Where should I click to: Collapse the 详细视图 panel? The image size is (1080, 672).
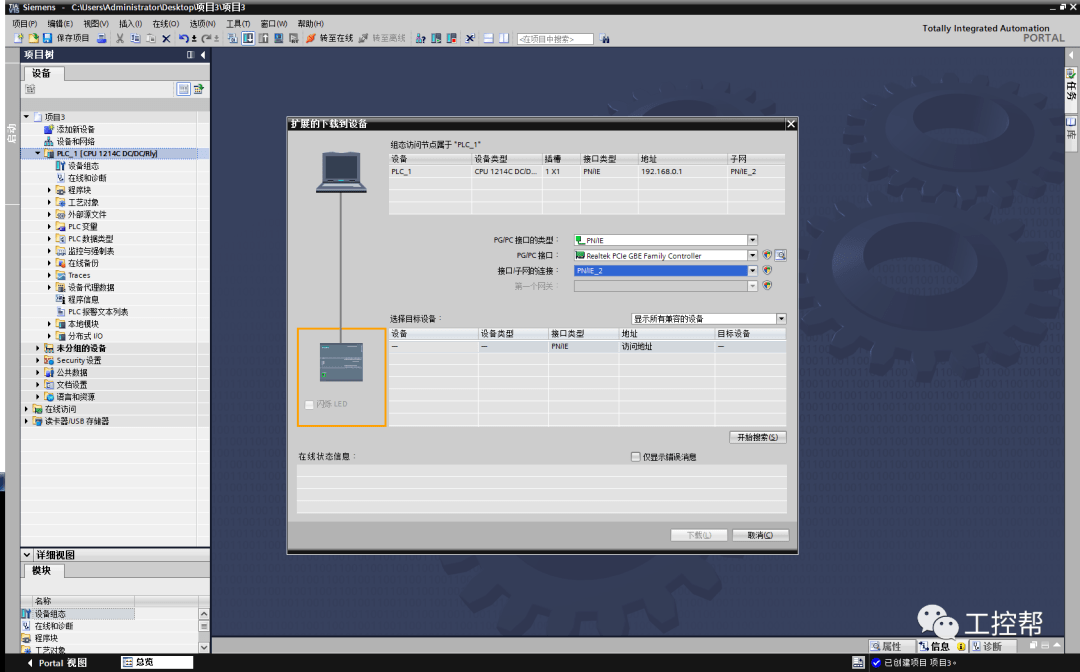point(27,554)
